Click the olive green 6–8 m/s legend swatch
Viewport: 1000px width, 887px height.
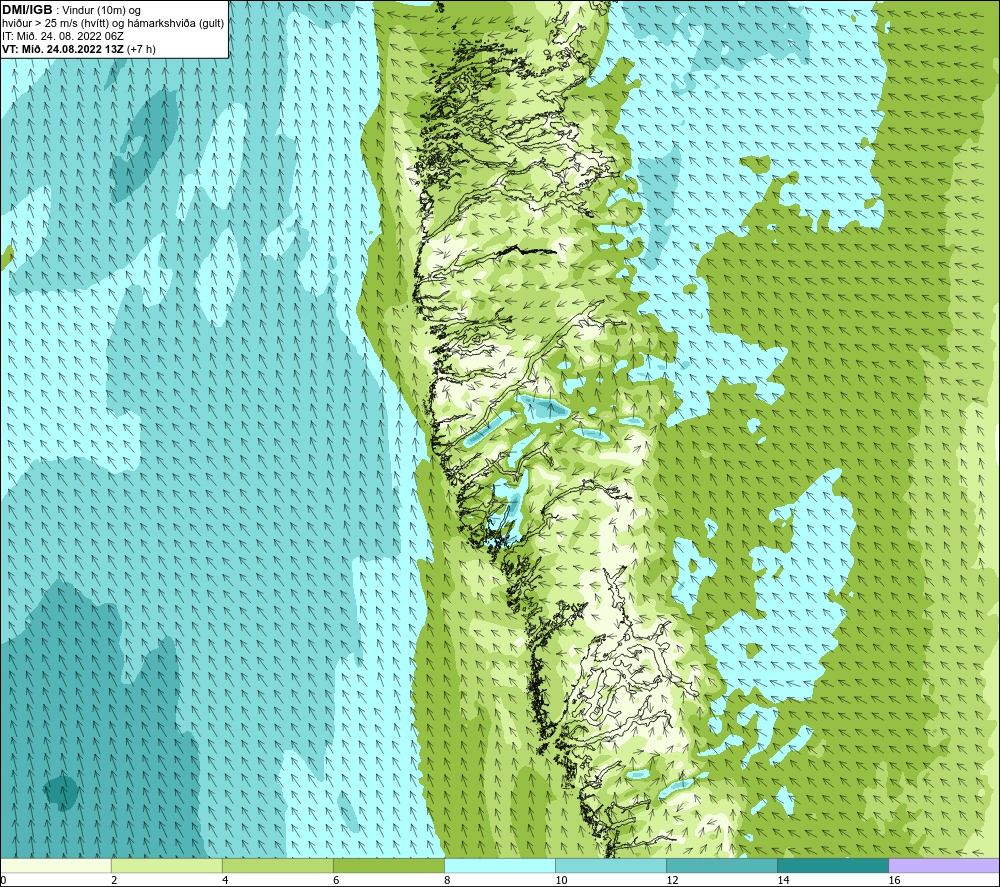pos(389,865)
